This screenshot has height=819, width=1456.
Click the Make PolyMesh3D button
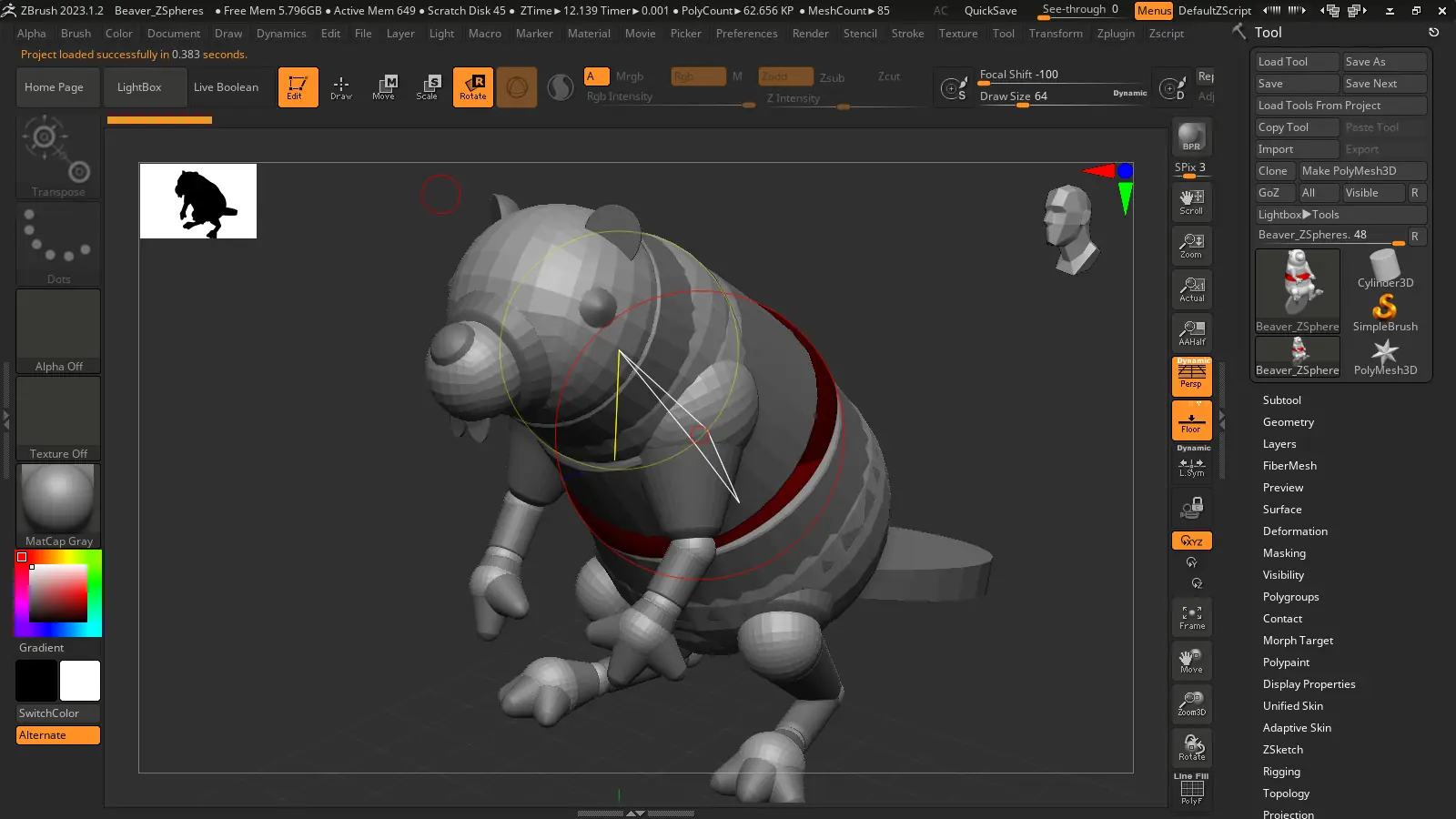[x=1349, y=171]
